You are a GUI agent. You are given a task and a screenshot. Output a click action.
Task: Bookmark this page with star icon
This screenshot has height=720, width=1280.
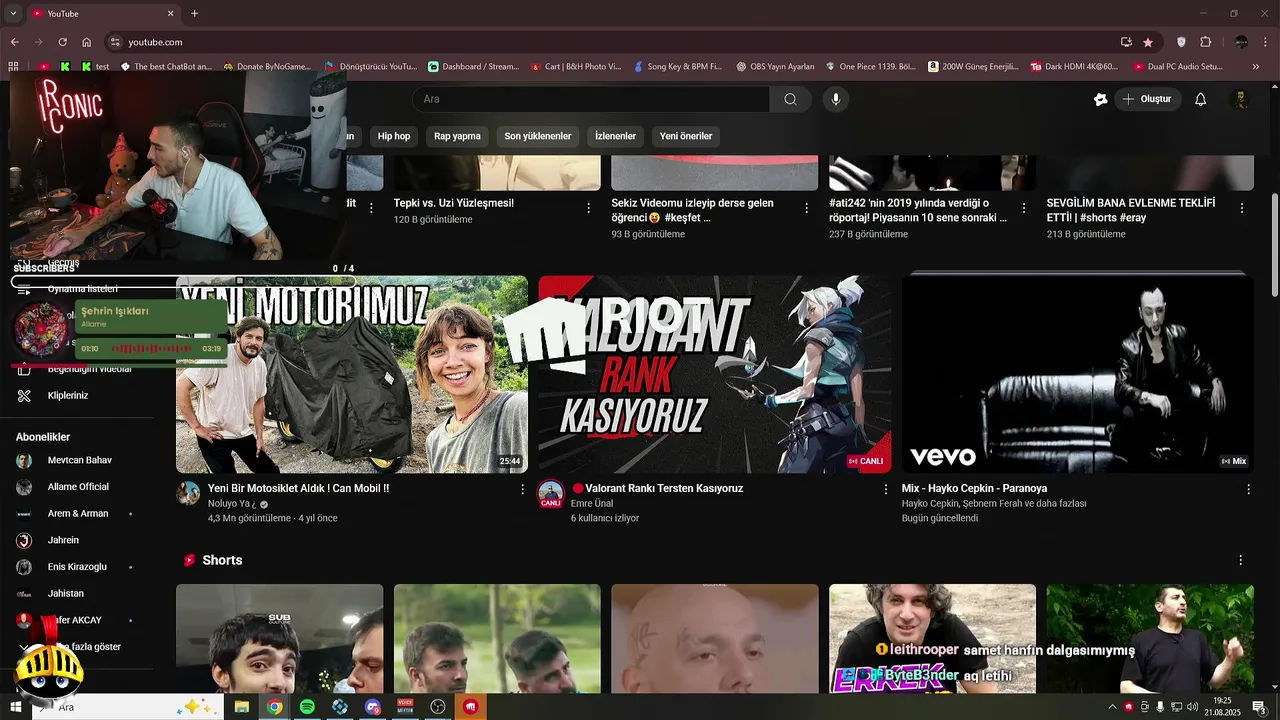pyautogui.click(x=1148, y=42)
